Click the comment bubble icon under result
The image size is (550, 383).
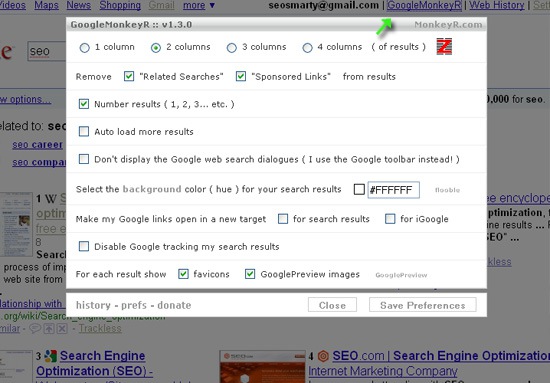coord(35,329)
